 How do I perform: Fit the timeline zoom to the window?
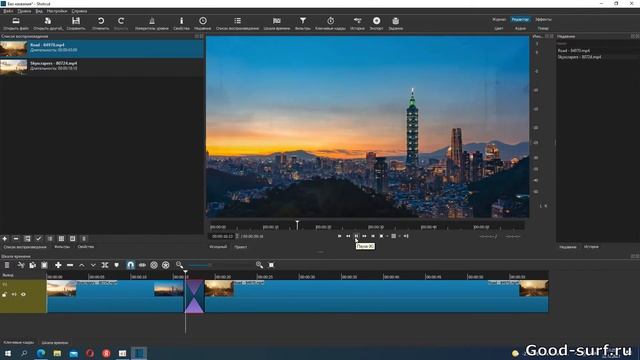tap(271, 265)
